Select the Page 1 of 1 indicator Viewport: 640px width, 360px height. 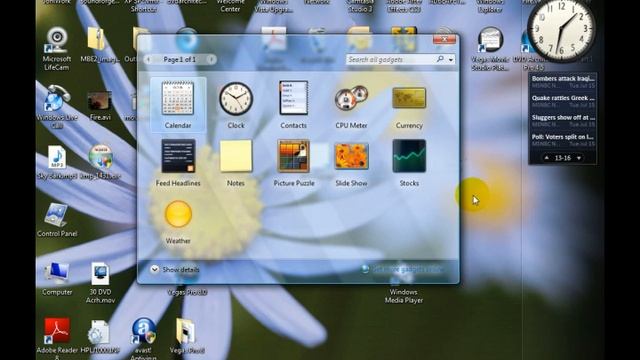[x=180, y=59]
